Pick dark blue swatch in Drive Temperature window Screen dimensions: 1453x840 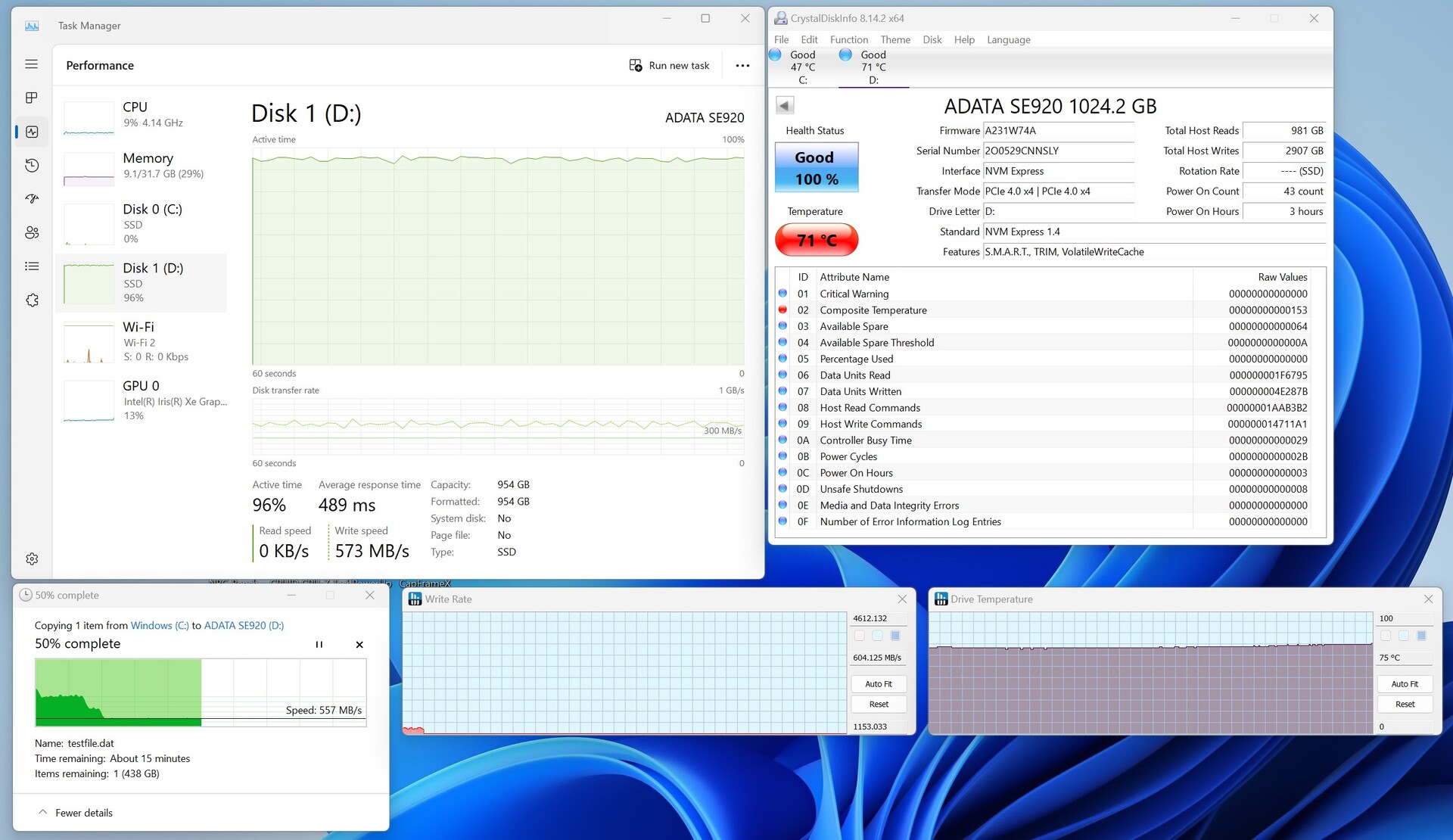(1421, 636)
